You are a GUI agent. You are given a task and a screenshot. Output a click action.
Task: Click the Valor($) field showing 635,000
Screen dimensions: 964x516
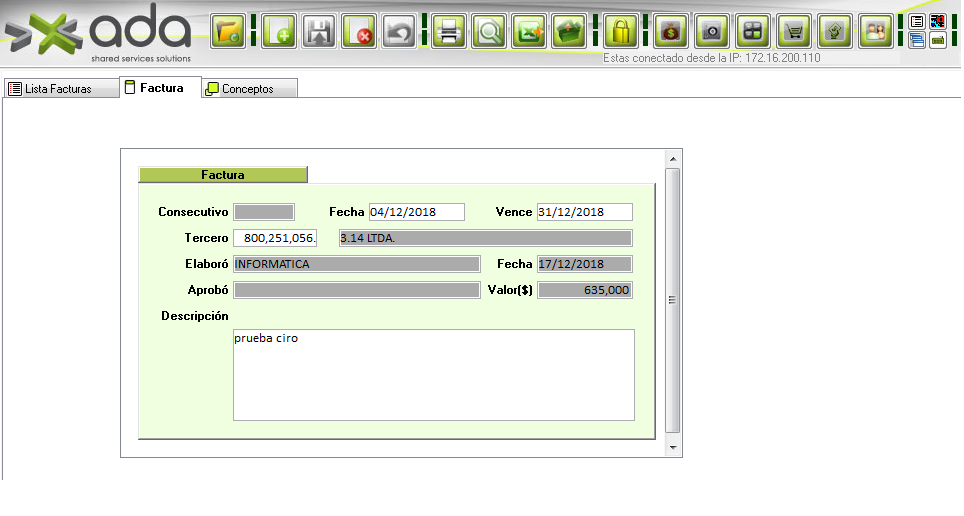tap(585, 290)
